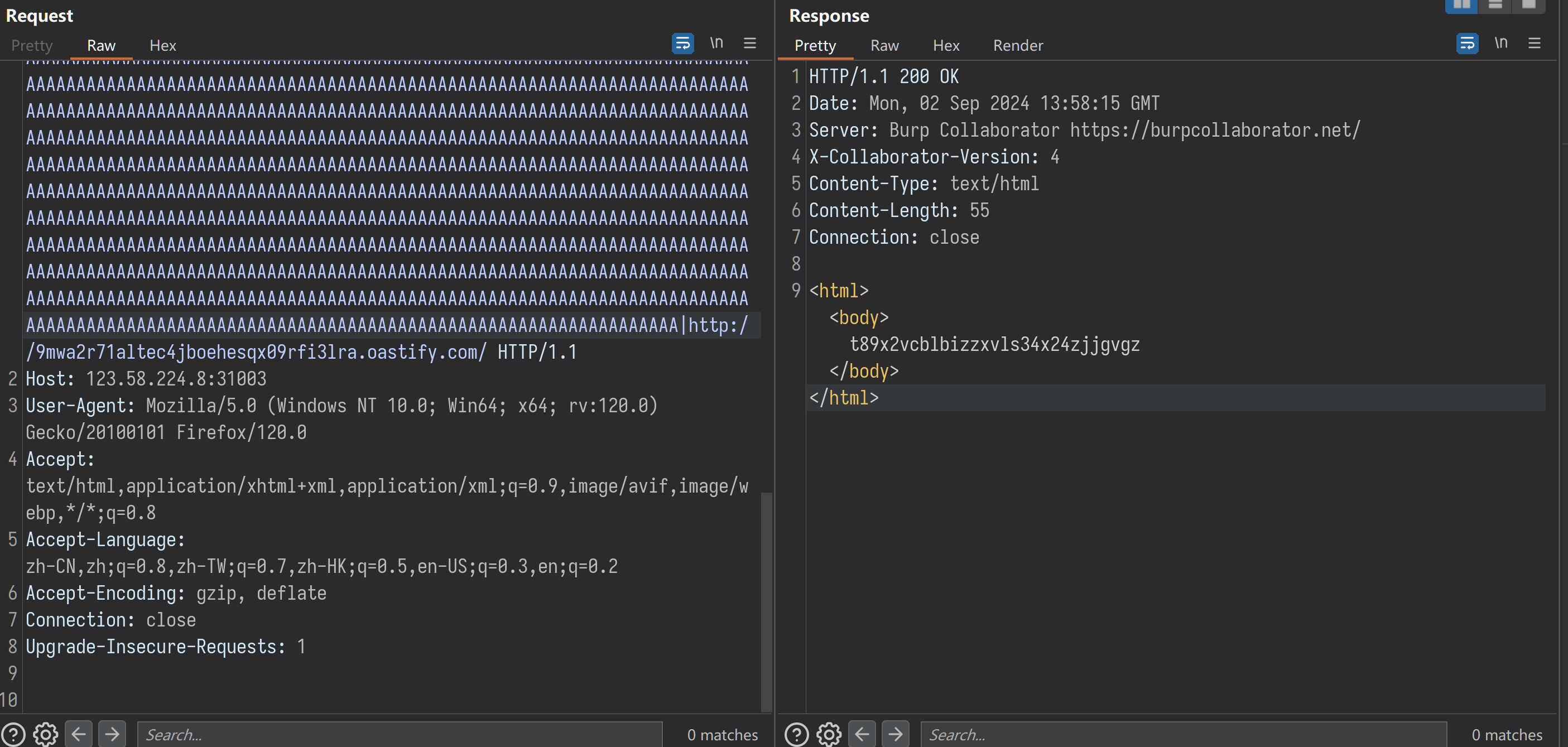Click X-Collaborator-Version header
Image resolution: width=1568 pixels, height=747 pixels.
[x=934, y=157]
